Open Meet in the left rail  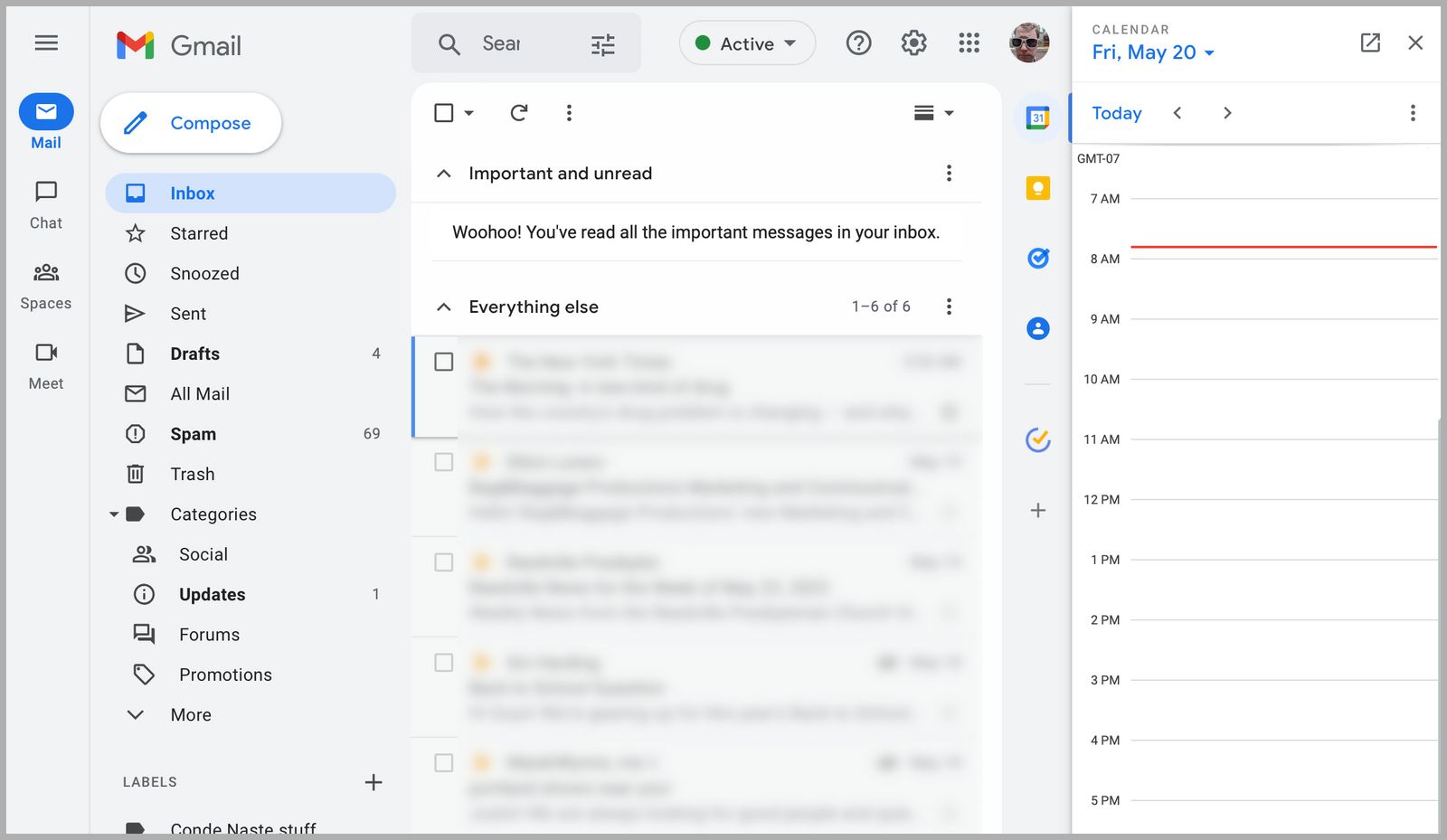[46, 366]
